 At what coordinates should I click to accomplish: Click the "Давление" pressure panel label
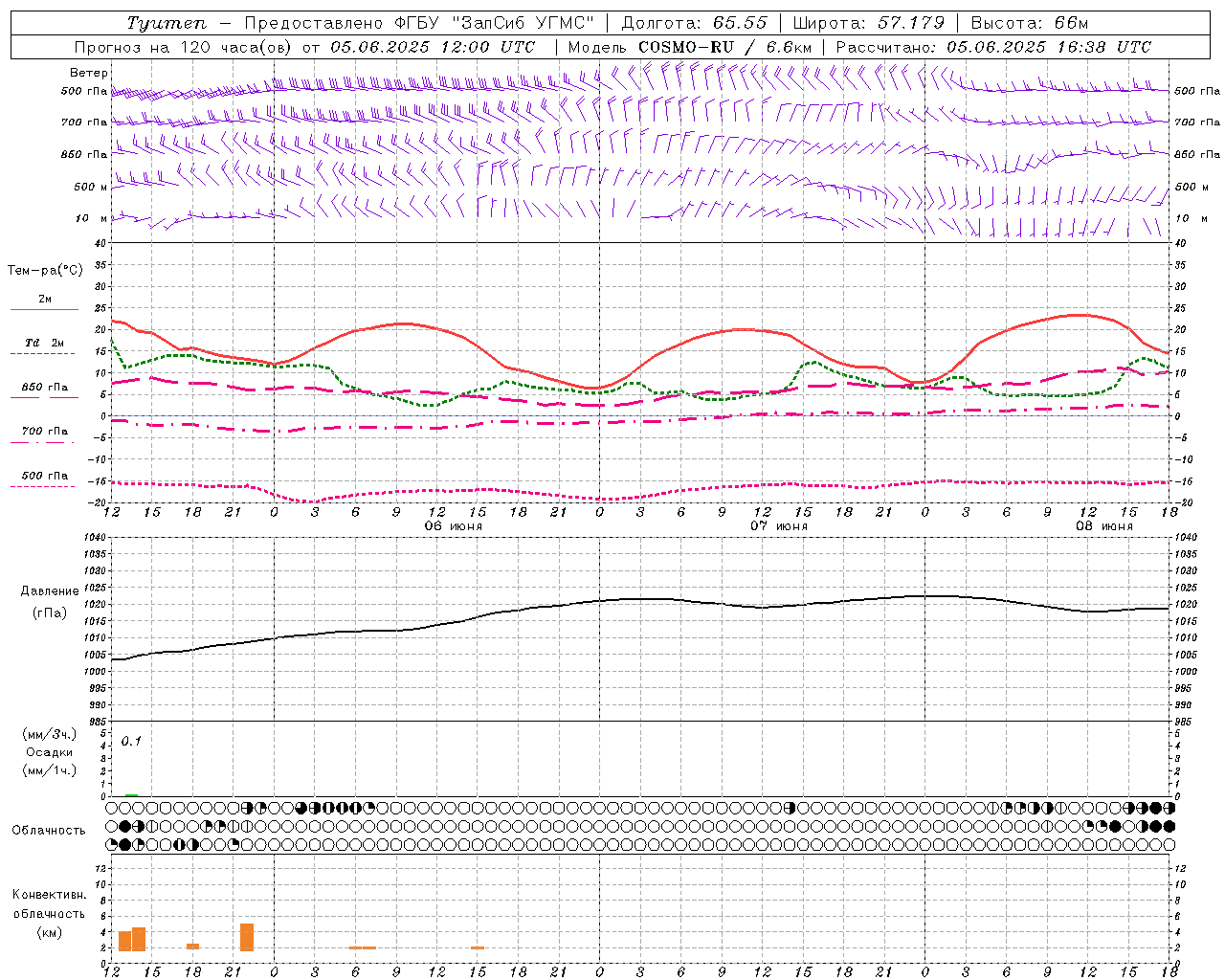[50, 591]
